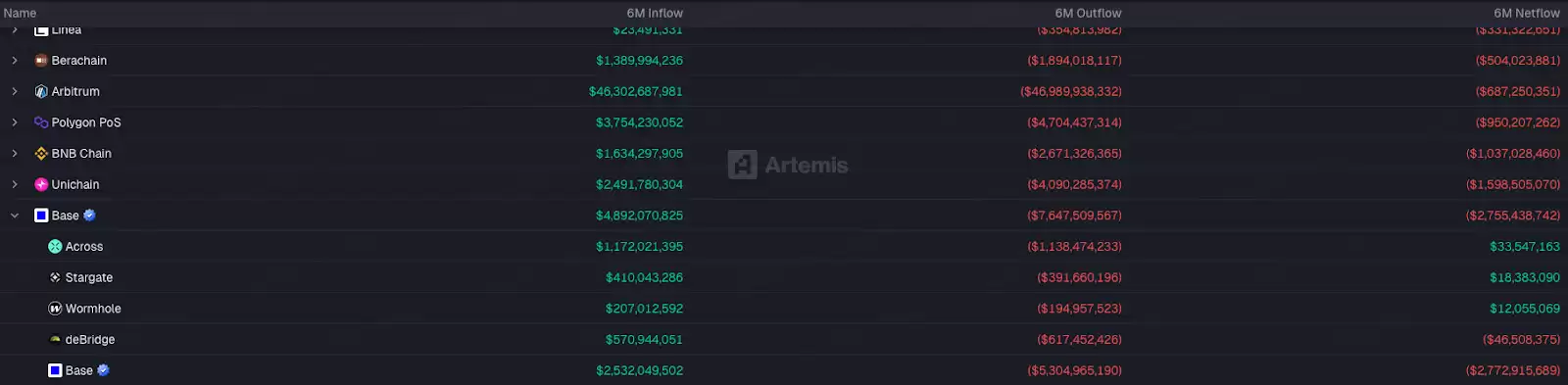Click the Polygon PoS logo icon
This screenshot has height=385, width=1568.
pos(41,122)
